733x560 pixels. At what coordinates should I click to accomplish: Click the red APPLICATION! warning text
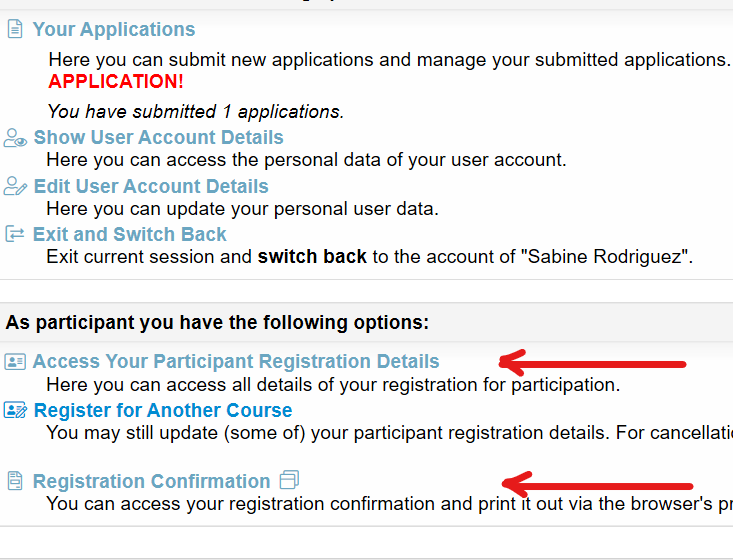click(116, 82)
